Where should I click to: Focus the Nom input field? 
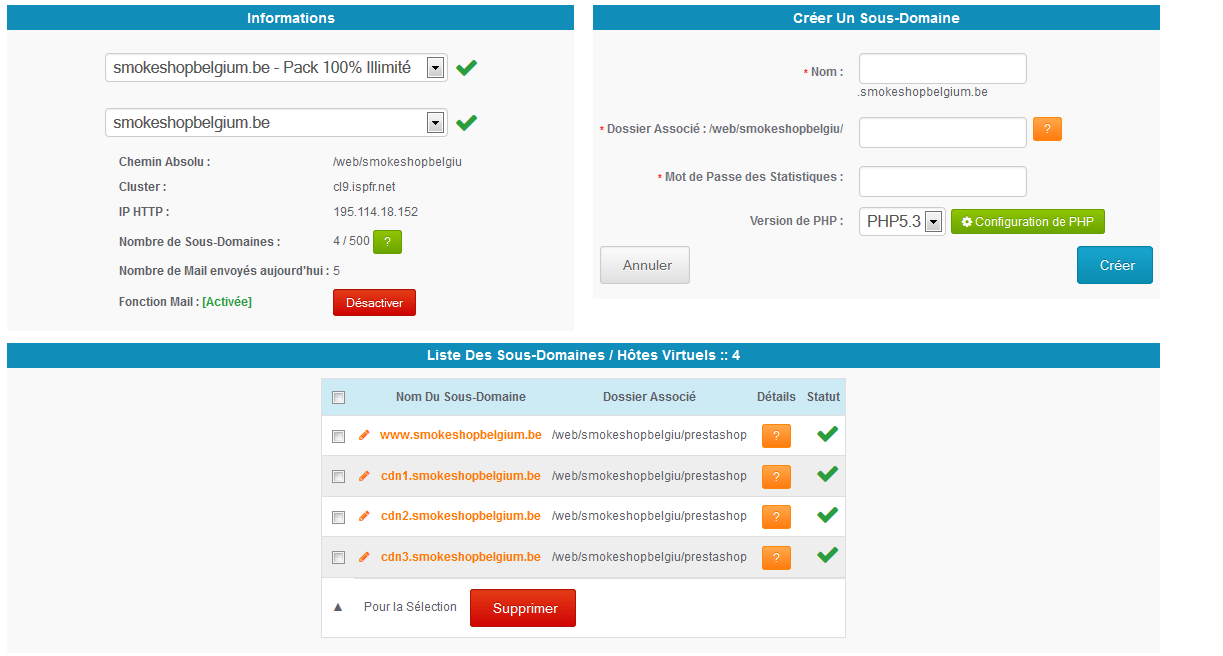point(943,69)
